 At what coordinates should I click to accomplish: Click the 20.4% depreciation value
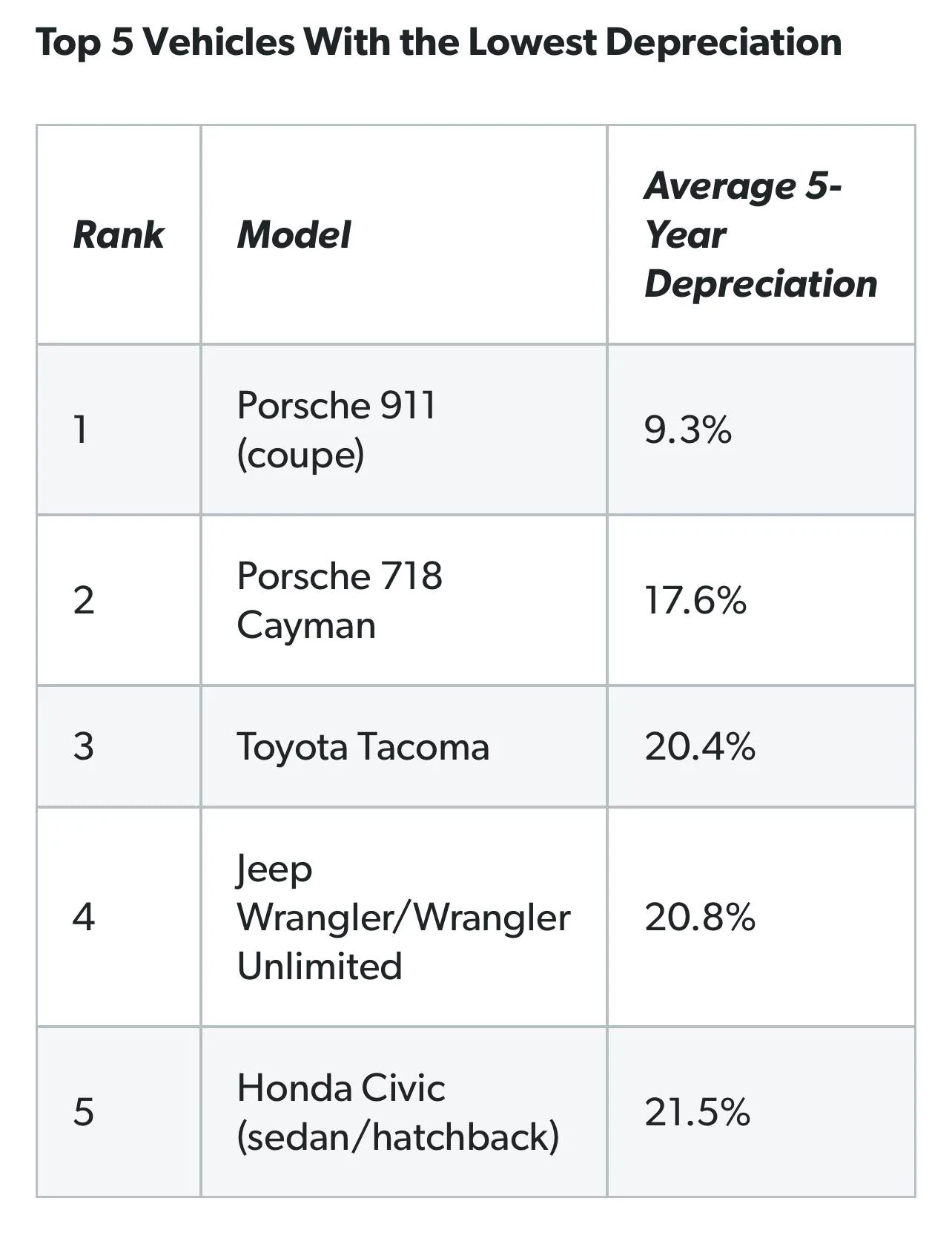[699, 746]
